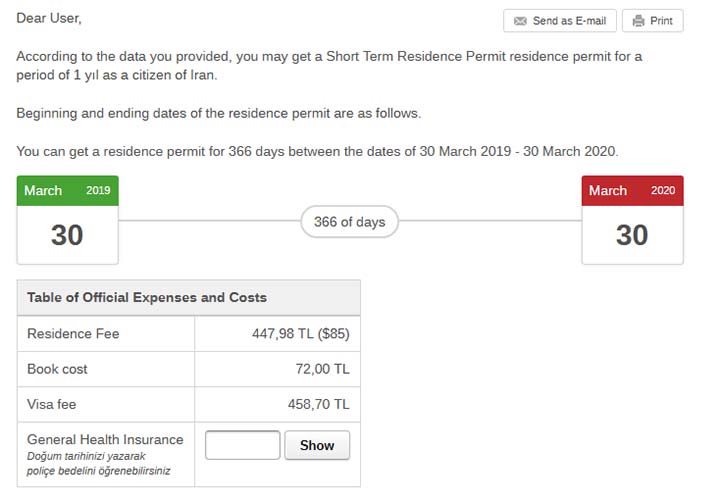
Task: Show the health insurance policy cost
Action: point(317,445)
